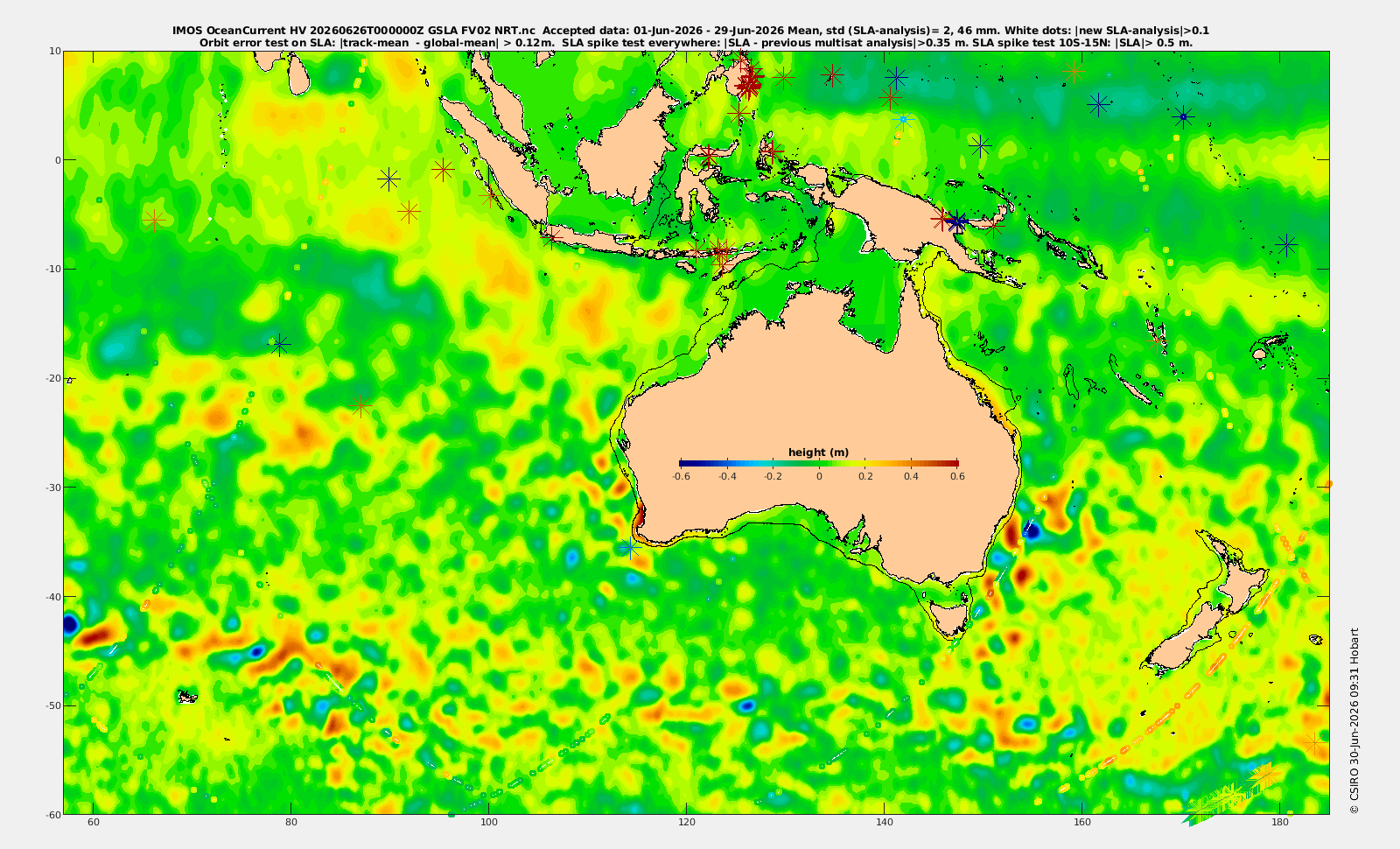
Task: Click the latitude 10 axis label
Action: click(x=54, y=51)
